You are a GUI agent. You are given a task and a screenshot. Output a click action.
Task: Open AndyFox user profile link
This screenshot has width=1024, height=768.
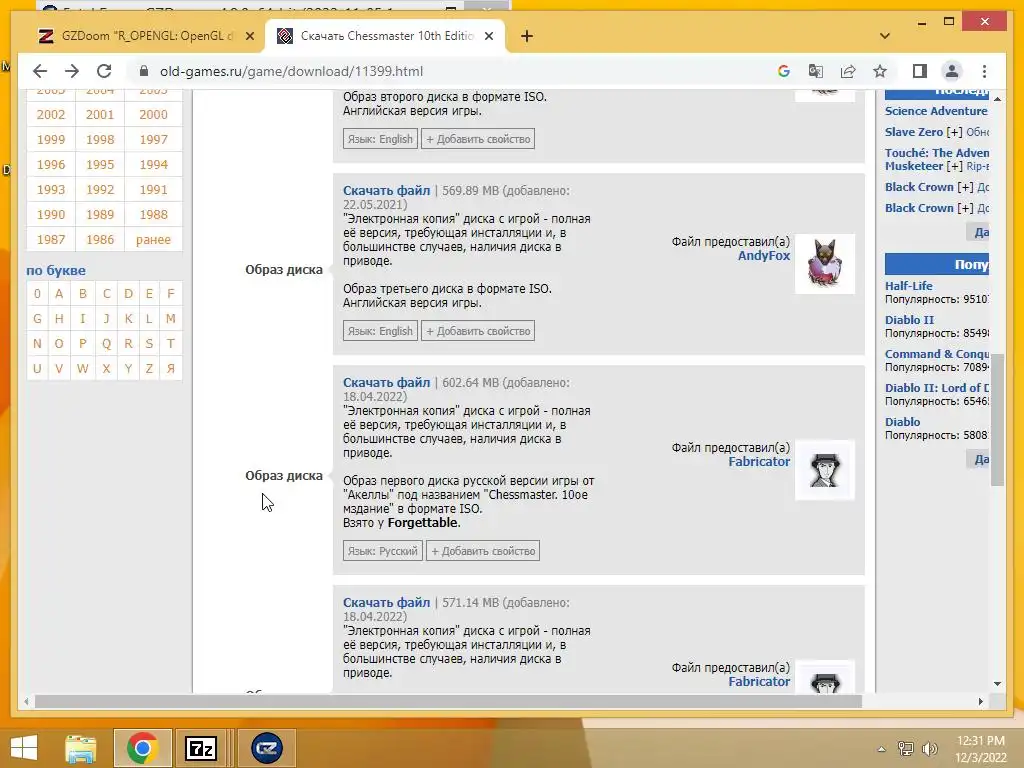(x=763, y=255)
